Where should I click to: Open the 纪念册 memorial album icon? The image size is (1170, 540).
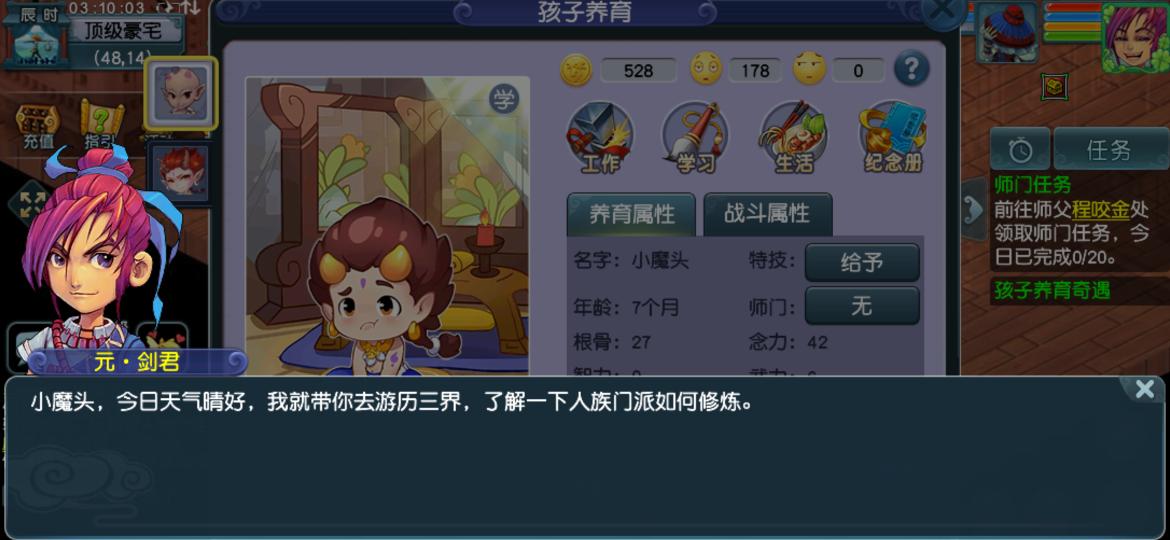(892, 138)
